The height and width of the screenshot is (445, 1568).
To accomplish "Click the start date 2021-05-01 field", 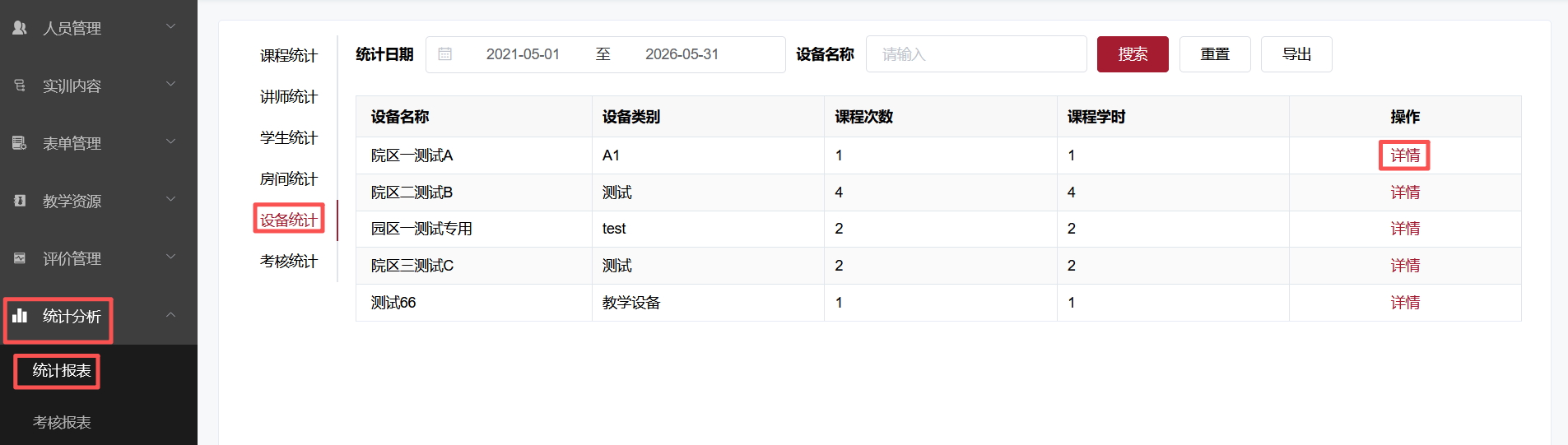I will [523, 54].
